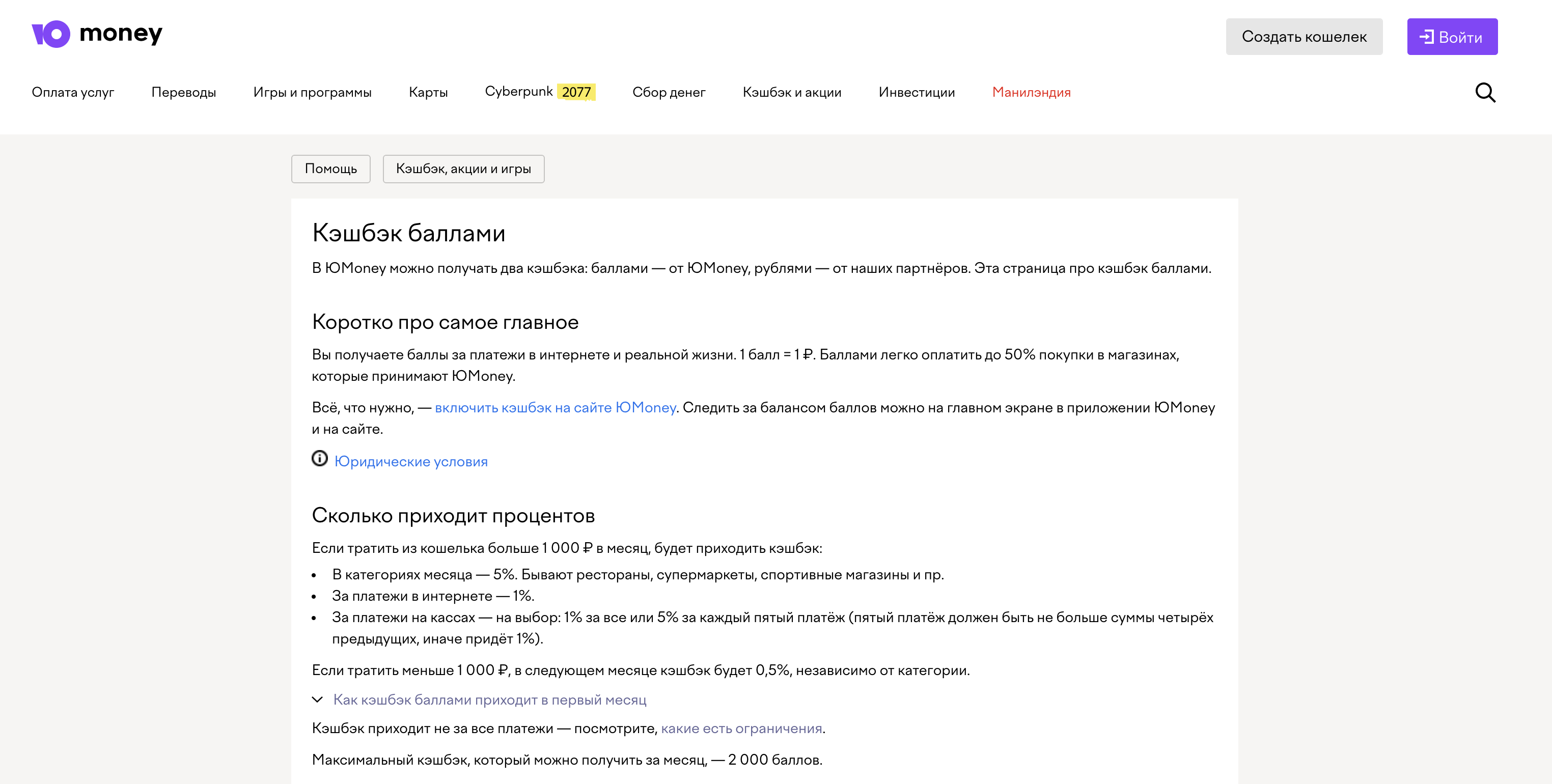Expand Как кэшбэк баллами приходит в первый месяц
This screenshot has height=784, width=1552.
click(489, 699)
